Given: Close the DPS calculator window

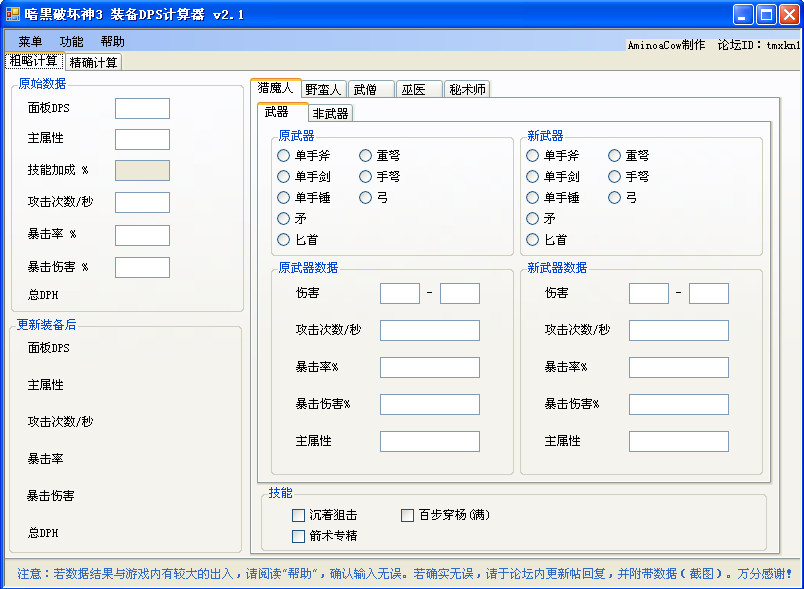Looking at the screenshot, I should point(789,14).
